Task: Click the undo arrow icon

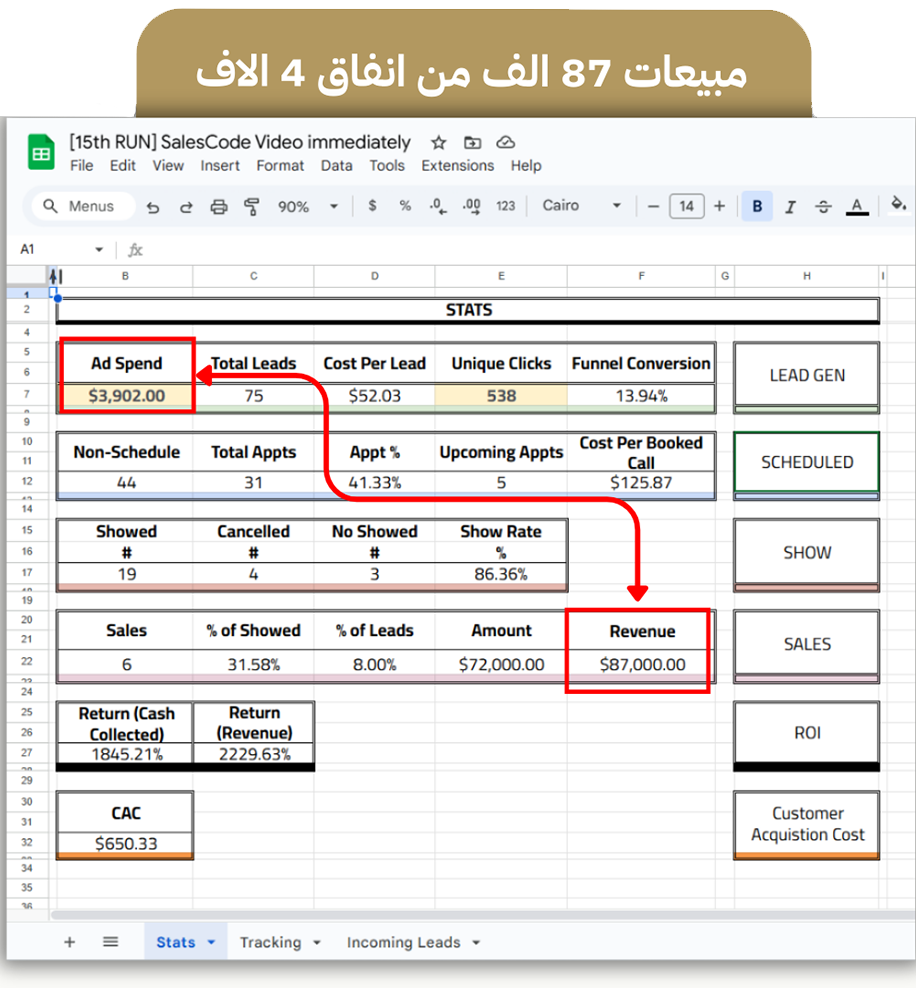Action: pos(153,207)
